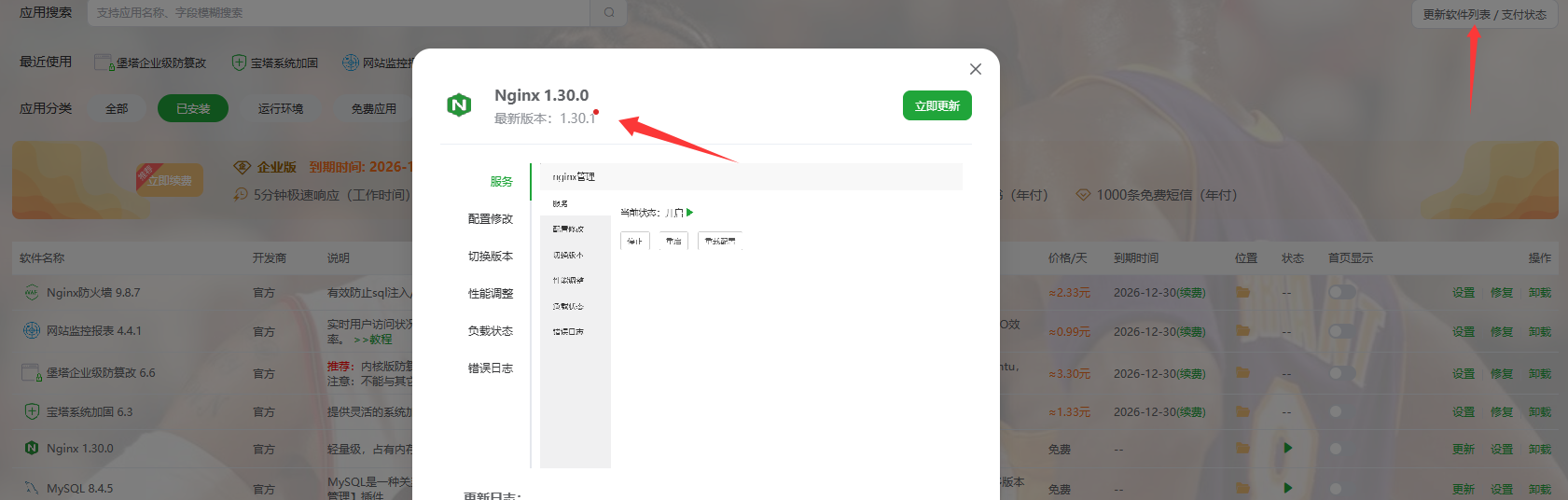Toggle homepage display for MySQL 8.4.5
Viewport: 1568px width, 500px height.
[x=1341, y=488]
